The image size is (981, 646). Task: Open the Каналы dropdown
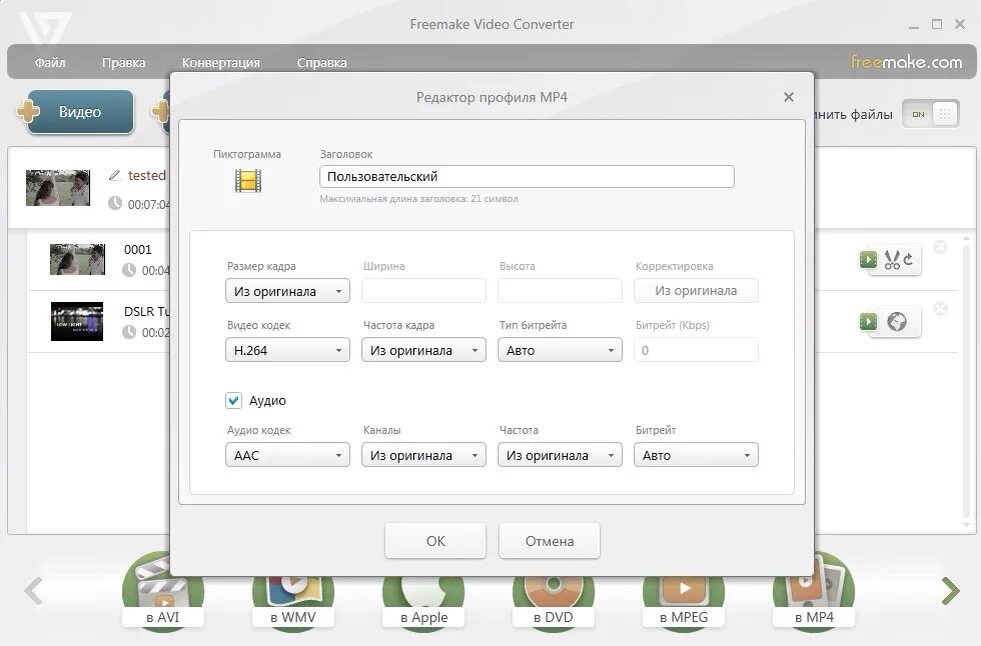424,455
